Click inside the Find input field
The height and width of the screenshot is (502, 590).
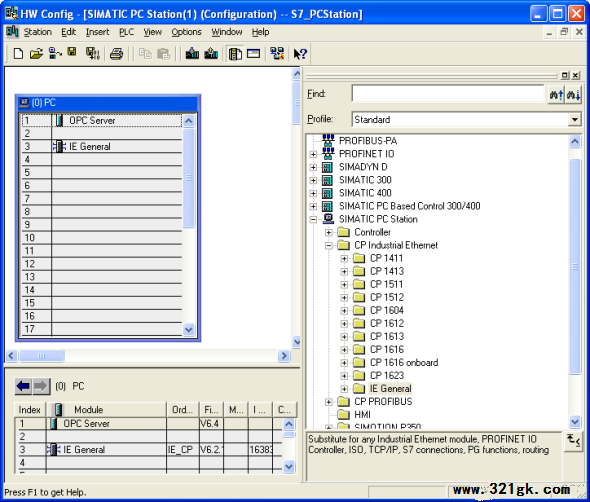pyautogui.click(x=448, y=93)
